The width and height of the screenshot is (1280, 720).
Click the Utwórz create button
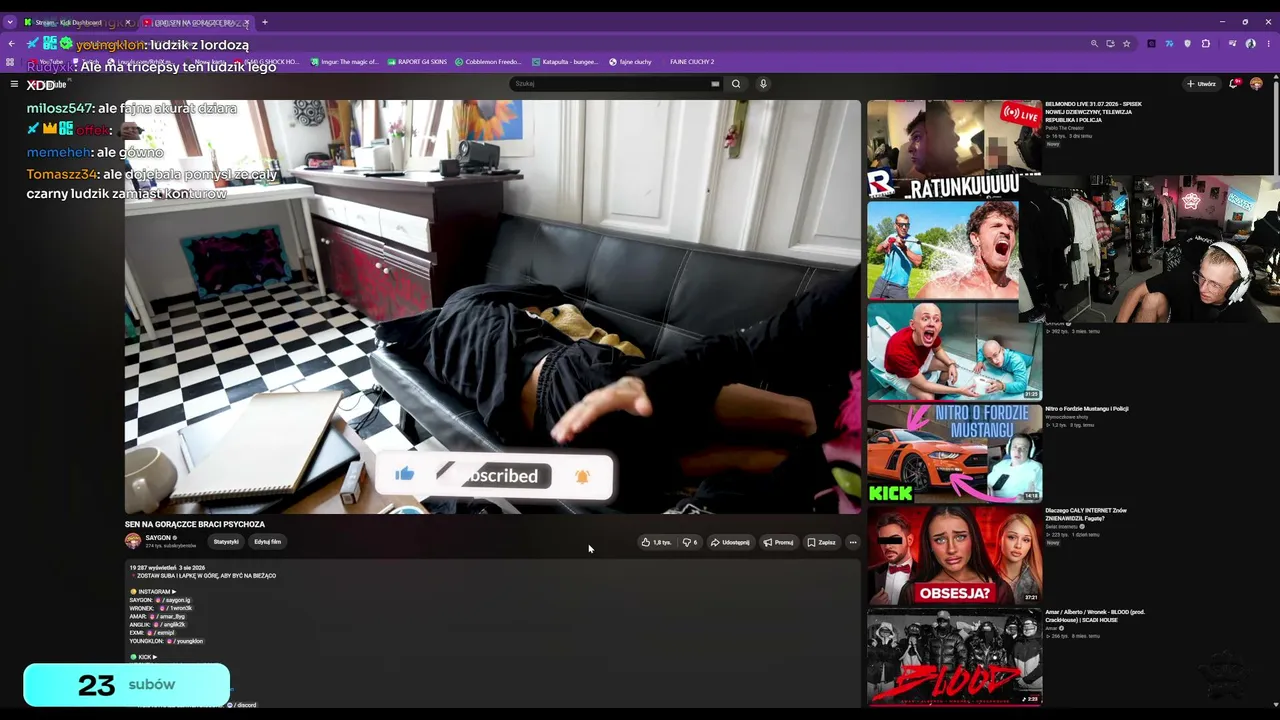point(1201,84)
